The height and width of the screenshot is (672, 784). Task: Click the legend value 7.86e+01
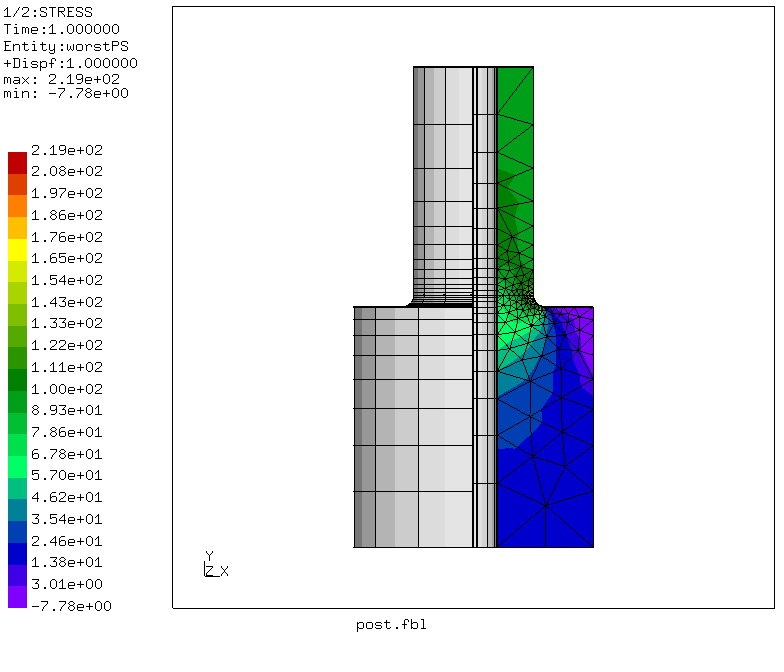(67, 432)
